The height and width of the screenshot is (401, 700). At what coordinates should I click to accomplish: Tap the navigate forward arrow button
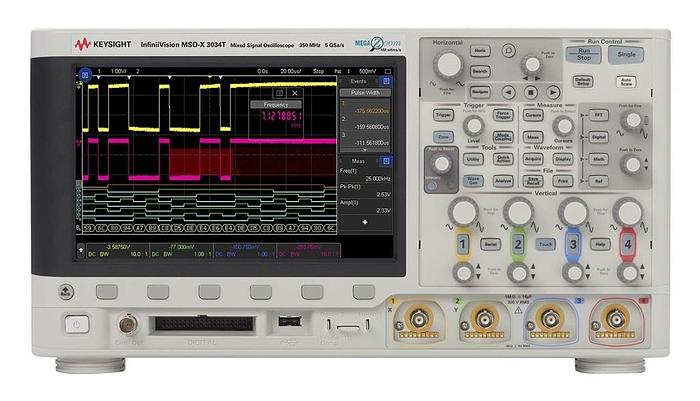[553, 92]
